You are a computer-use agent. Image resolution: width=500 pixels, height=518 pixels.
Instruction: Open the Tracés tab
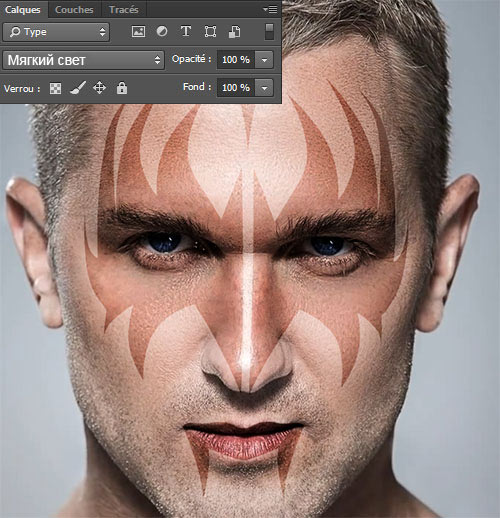click(x=123, y=9)
